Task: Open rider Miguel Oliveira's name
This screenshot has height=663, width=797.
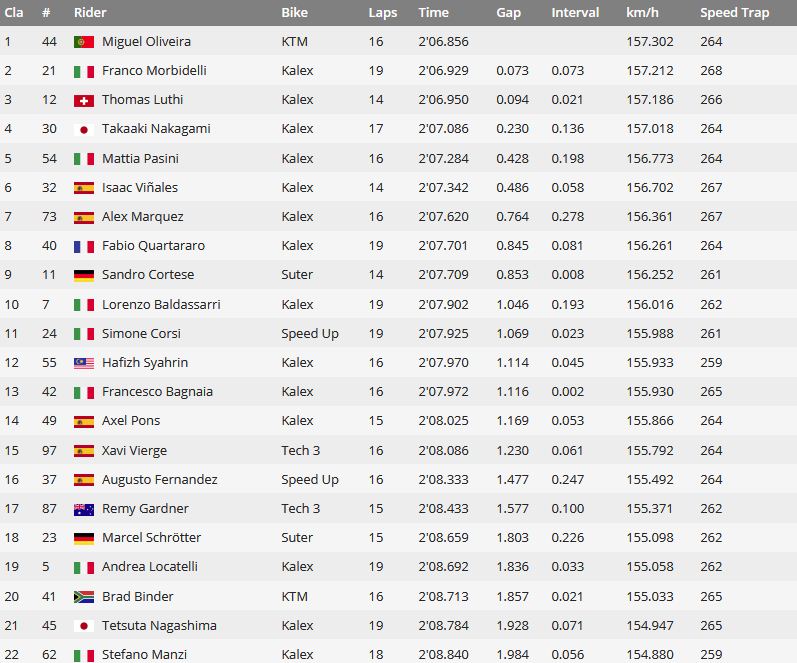Action: [146, 42]
